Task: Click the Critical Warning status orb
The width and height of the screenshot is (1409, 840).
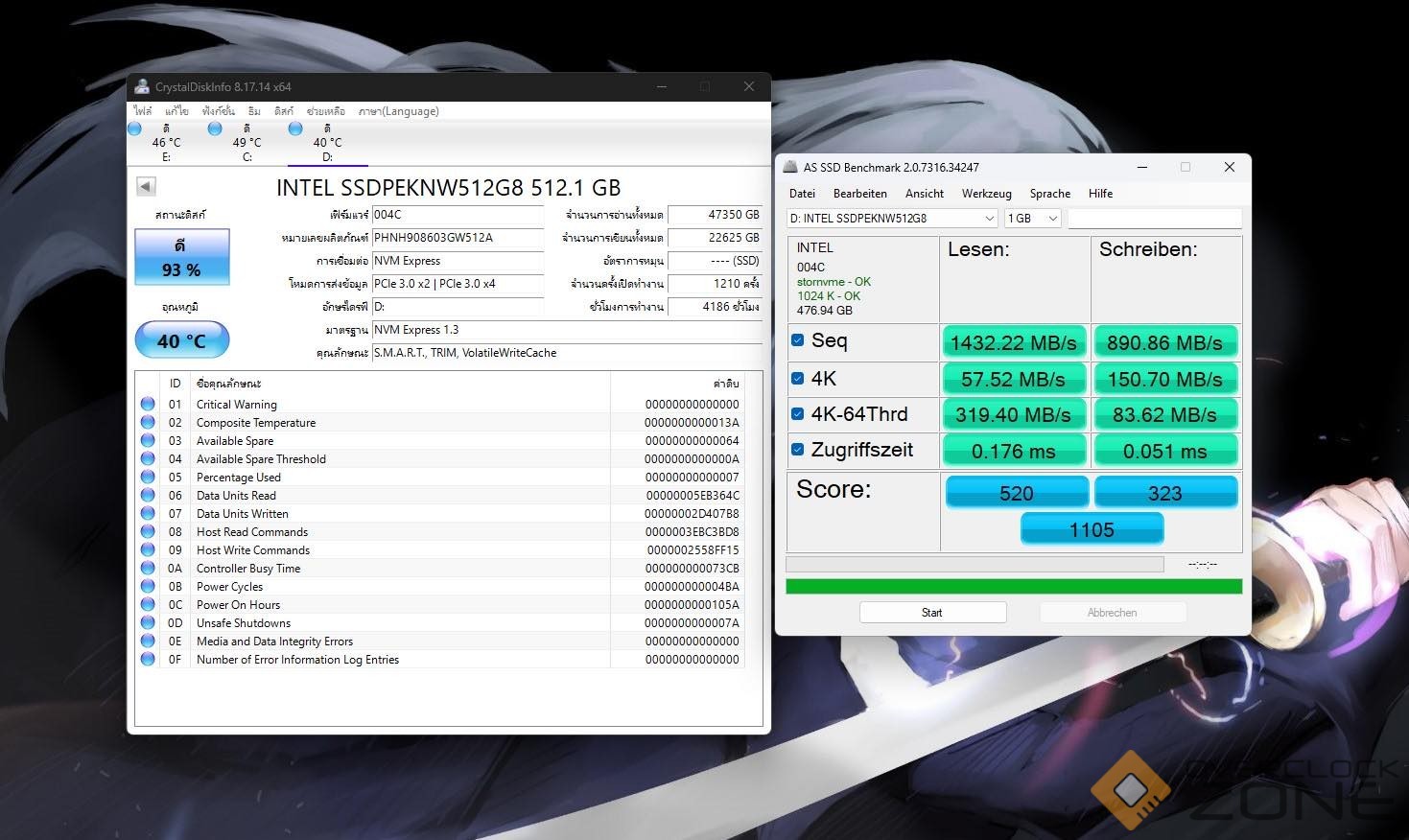Action: (148, 404)
